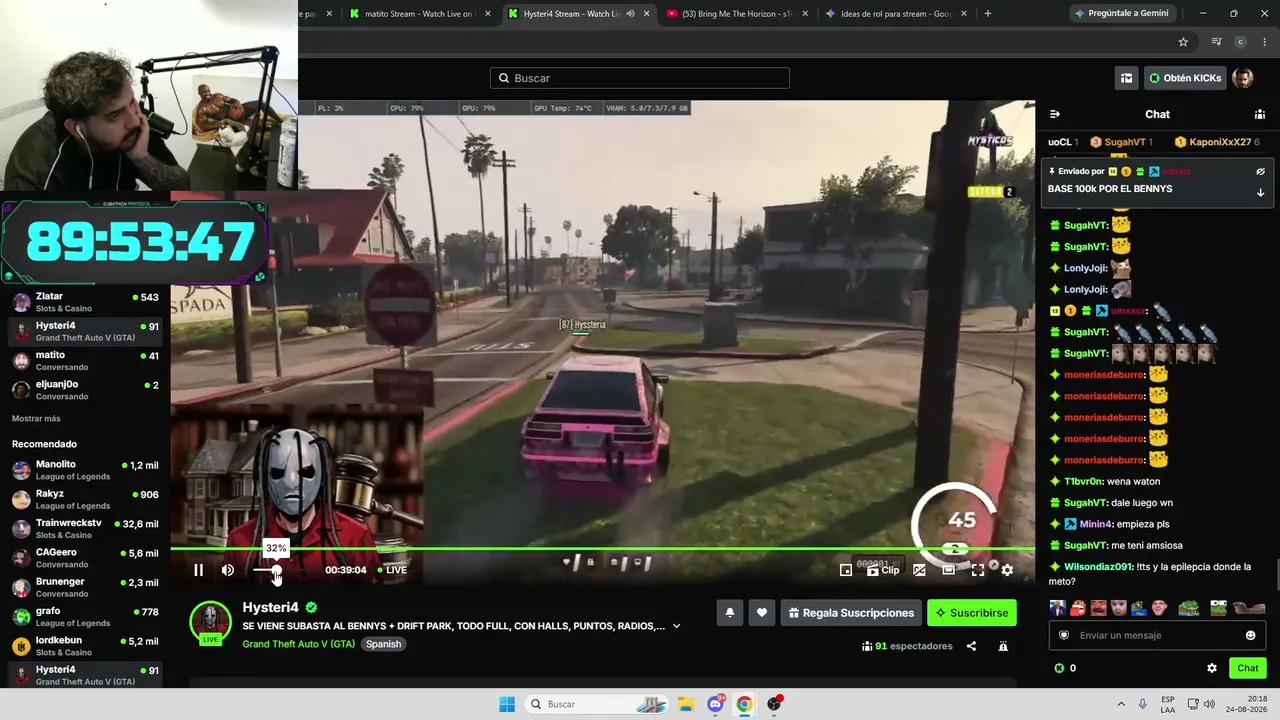This screenshot has height=720, width=1280.
Task: Switch to Bring Me The Horizon tab
Action: tap(737, 14)
